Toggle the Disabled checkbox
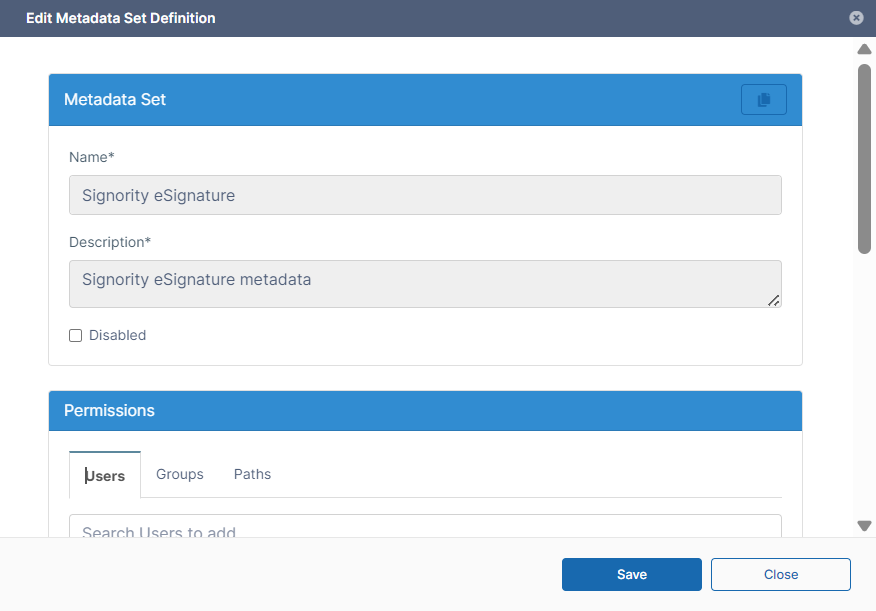Image resolution: width=876 pixels, height=611 pixels. [75, 336]
